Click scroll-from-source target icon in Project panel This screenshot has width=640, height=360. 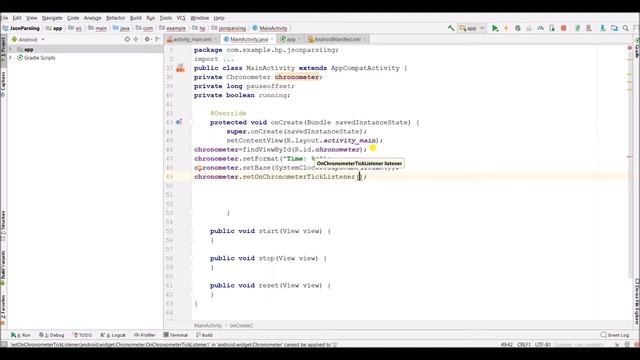pyautogui.click(x=127, y=39)
